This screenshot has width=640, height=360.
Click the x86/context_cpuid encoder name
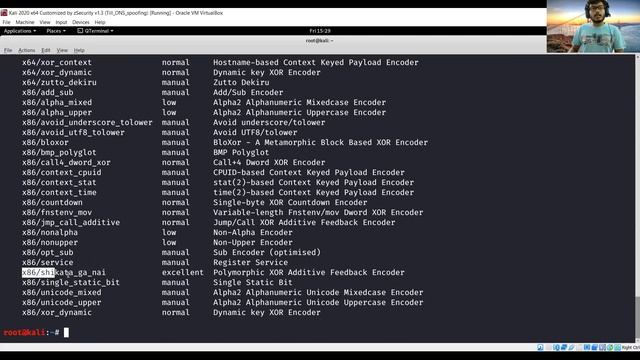point(62,172)
